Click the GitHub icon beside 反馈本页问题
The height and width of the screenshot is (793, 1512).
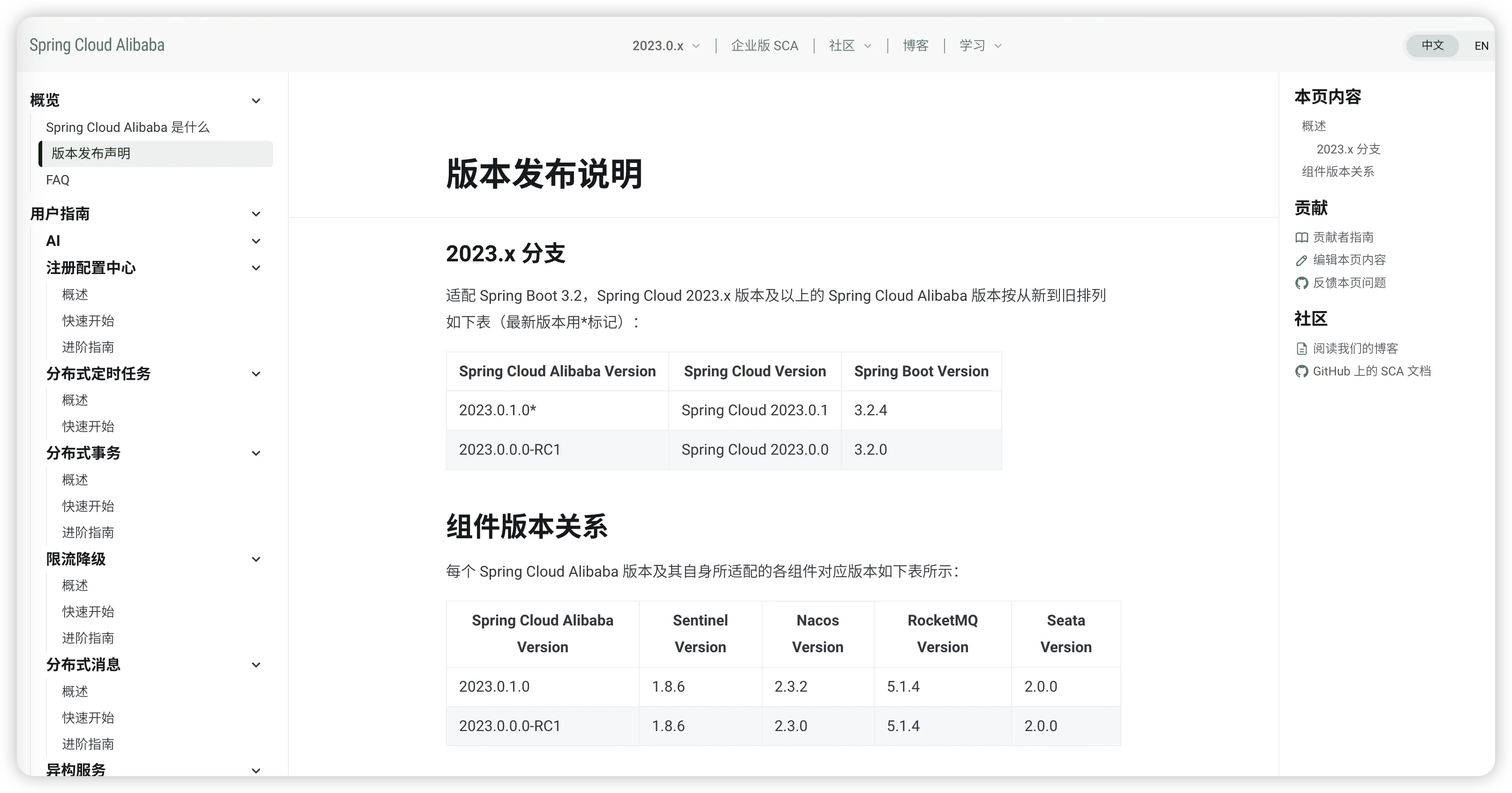click(1301, 283)
